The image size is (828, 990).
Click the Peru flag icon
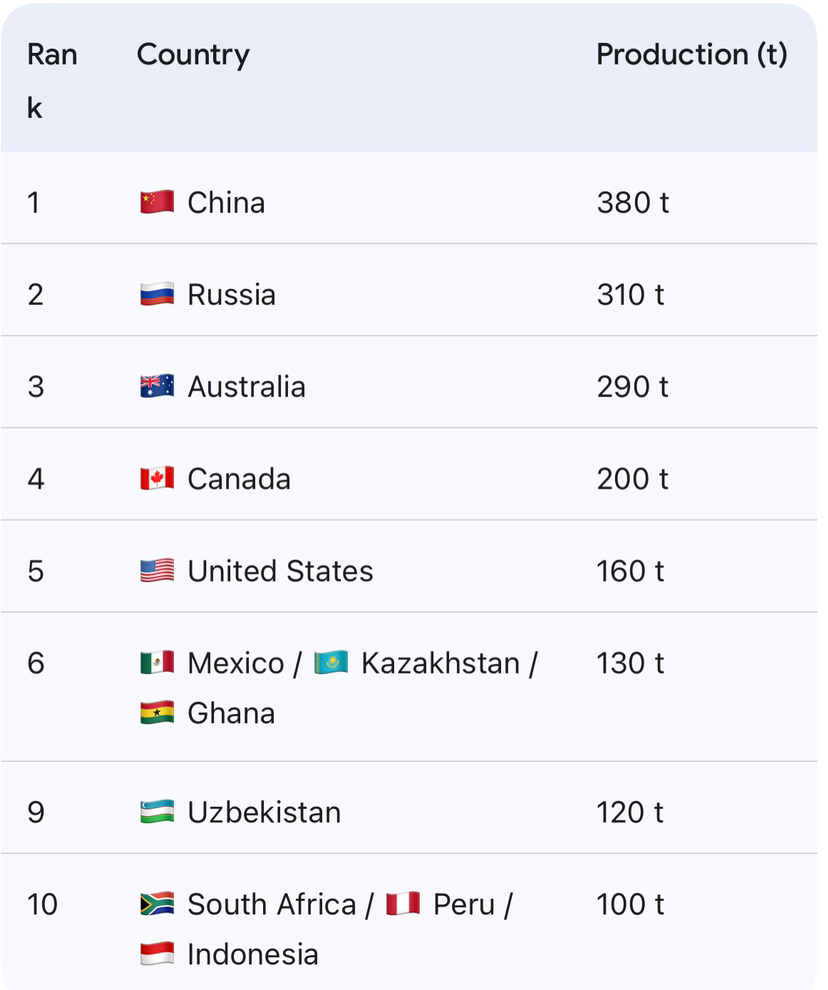click(x=403, y=904)
